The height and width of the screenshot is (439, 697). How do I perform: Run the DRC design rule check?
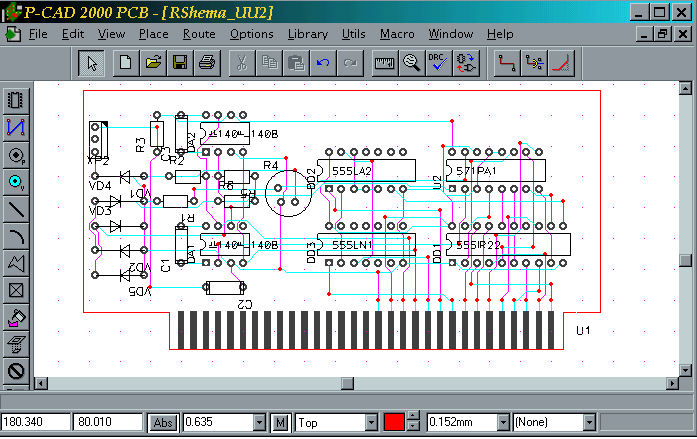[x=439, y=63]
